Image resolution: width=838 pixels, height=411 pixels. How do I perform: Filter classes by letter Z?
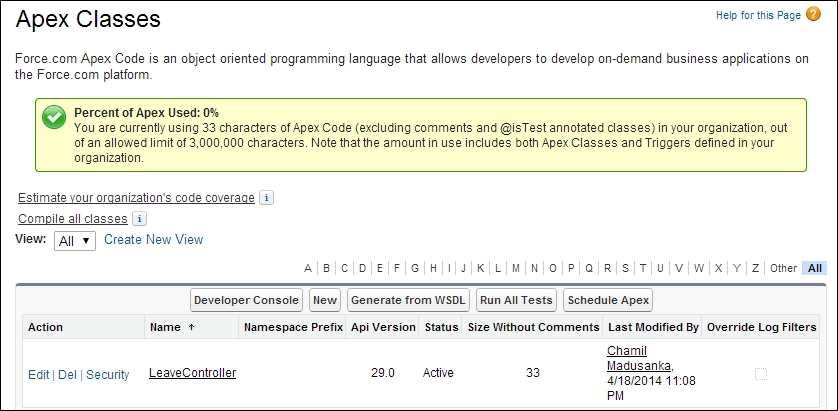[755, 268]
